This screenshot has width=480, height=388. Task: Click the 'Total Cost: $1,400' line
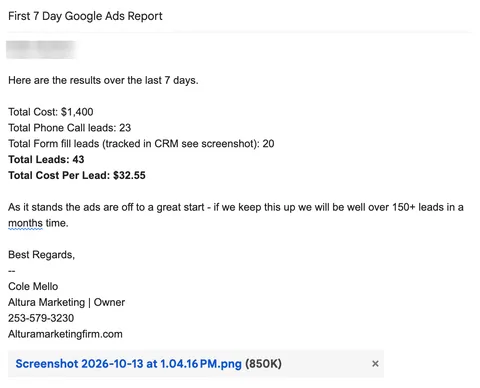(51, 112)
